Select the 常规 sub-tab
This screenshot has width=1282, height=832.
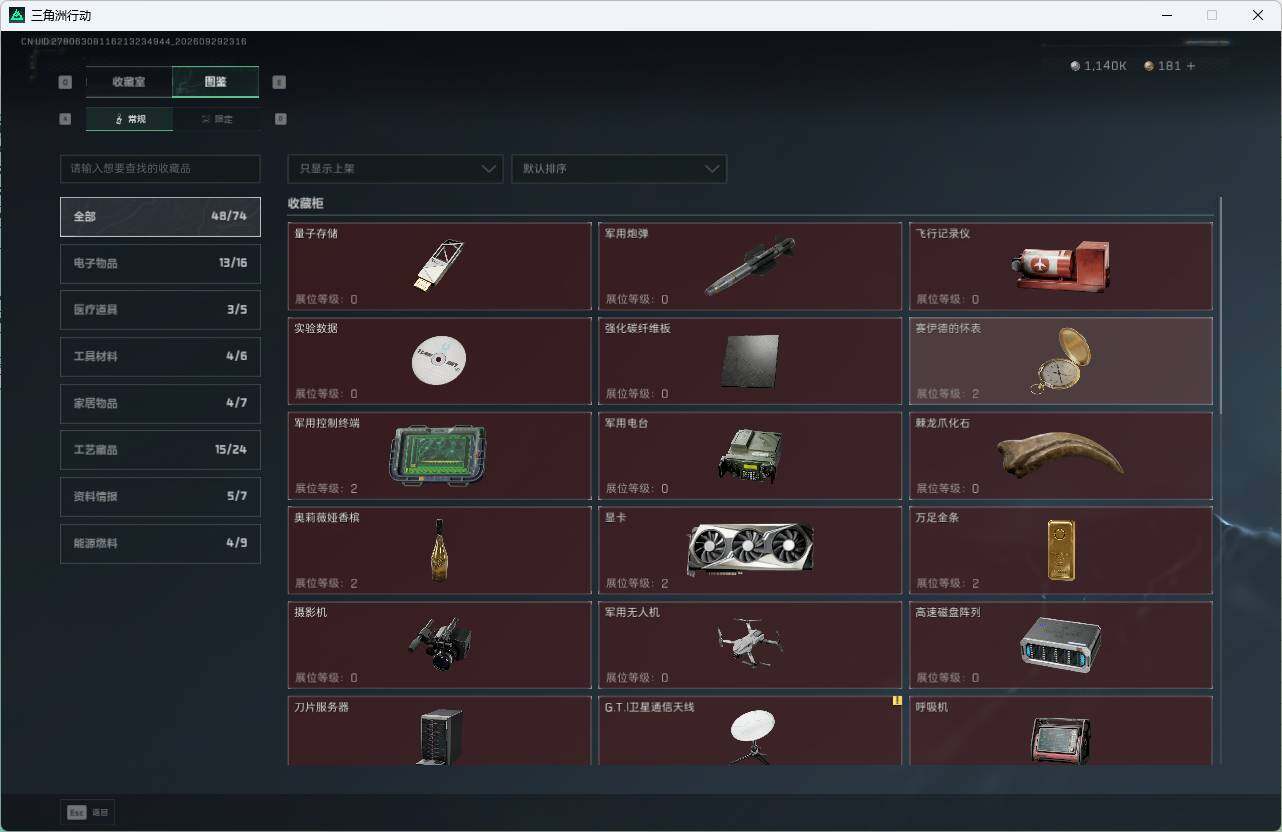point(129,119)
